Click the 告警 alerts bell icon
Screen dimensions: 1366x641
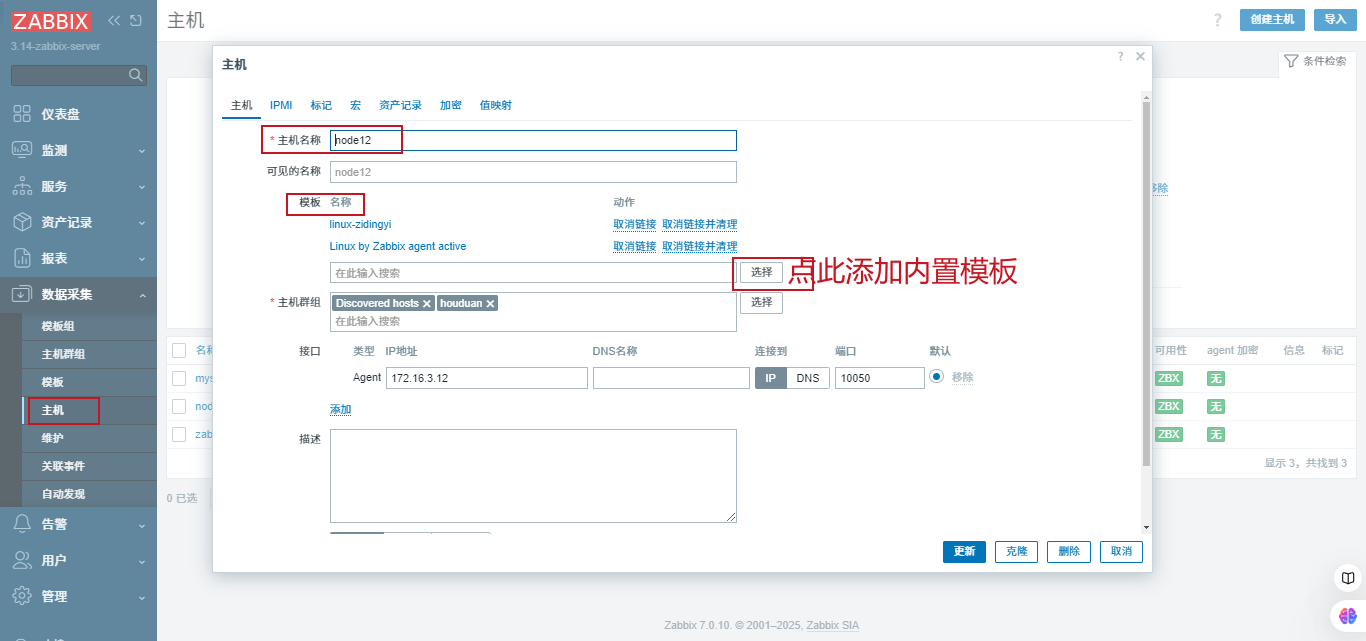click(22, 524)
